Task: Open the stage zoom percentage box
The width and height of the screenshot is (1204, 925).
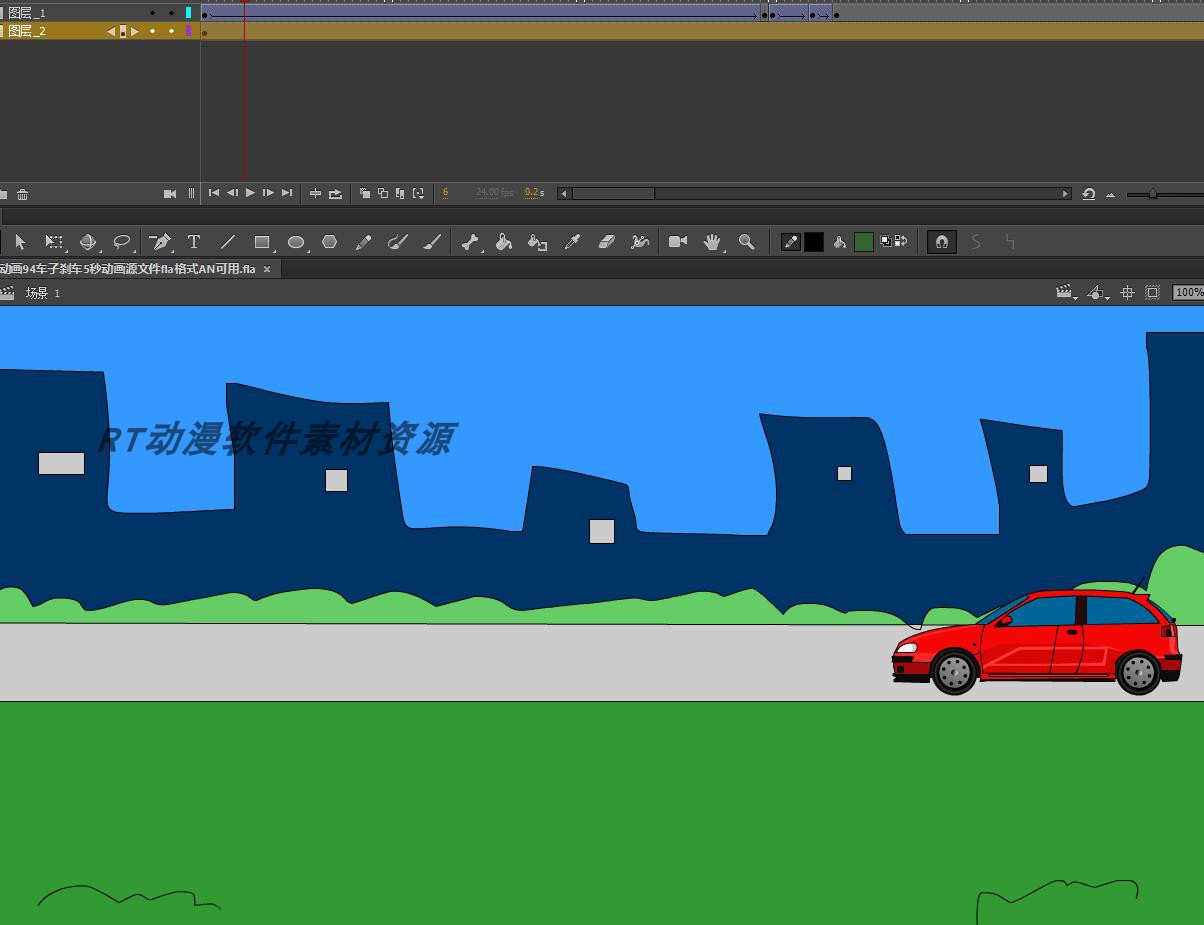Action: [x=1188, y=293]
